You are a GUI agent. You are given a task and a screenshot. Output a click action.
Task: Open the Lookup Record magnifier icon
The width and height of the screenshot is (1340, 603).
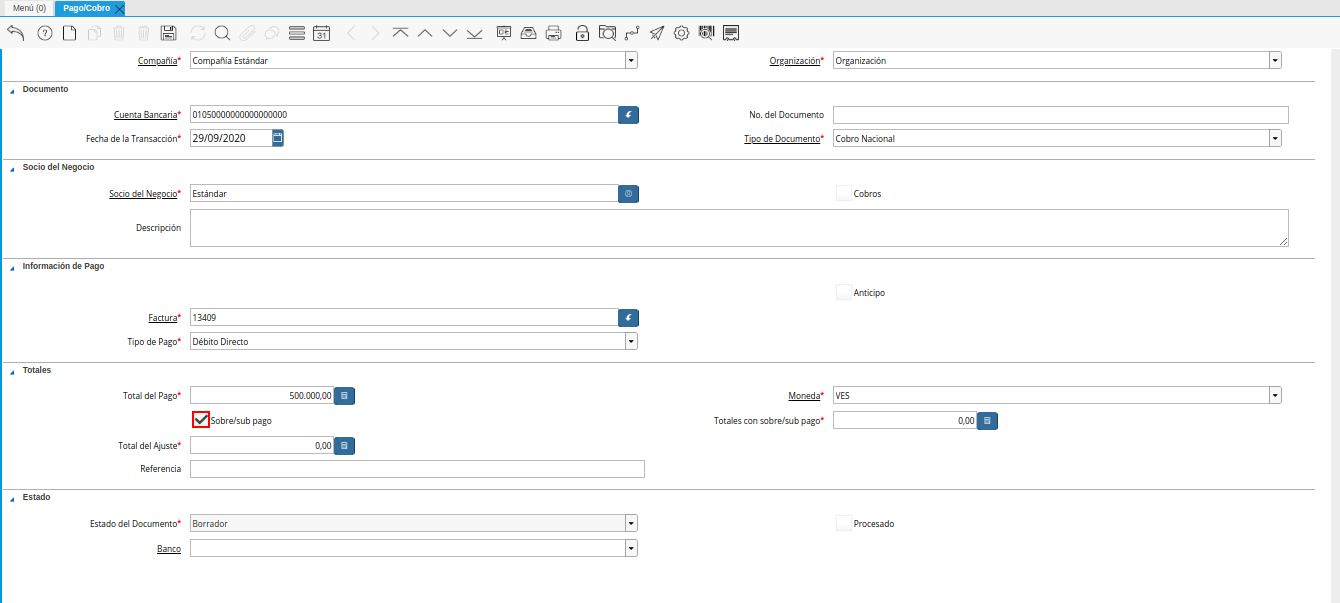221,32
